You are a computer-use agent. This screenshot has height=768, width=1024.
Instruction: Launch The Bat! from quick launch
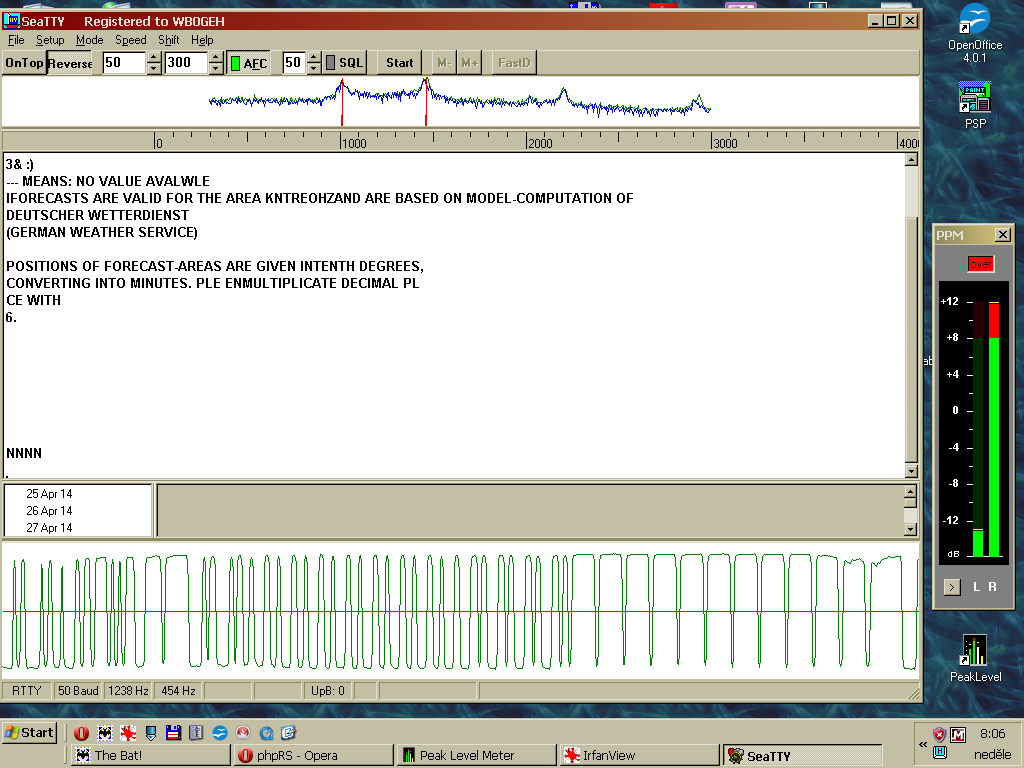(104, 733)
